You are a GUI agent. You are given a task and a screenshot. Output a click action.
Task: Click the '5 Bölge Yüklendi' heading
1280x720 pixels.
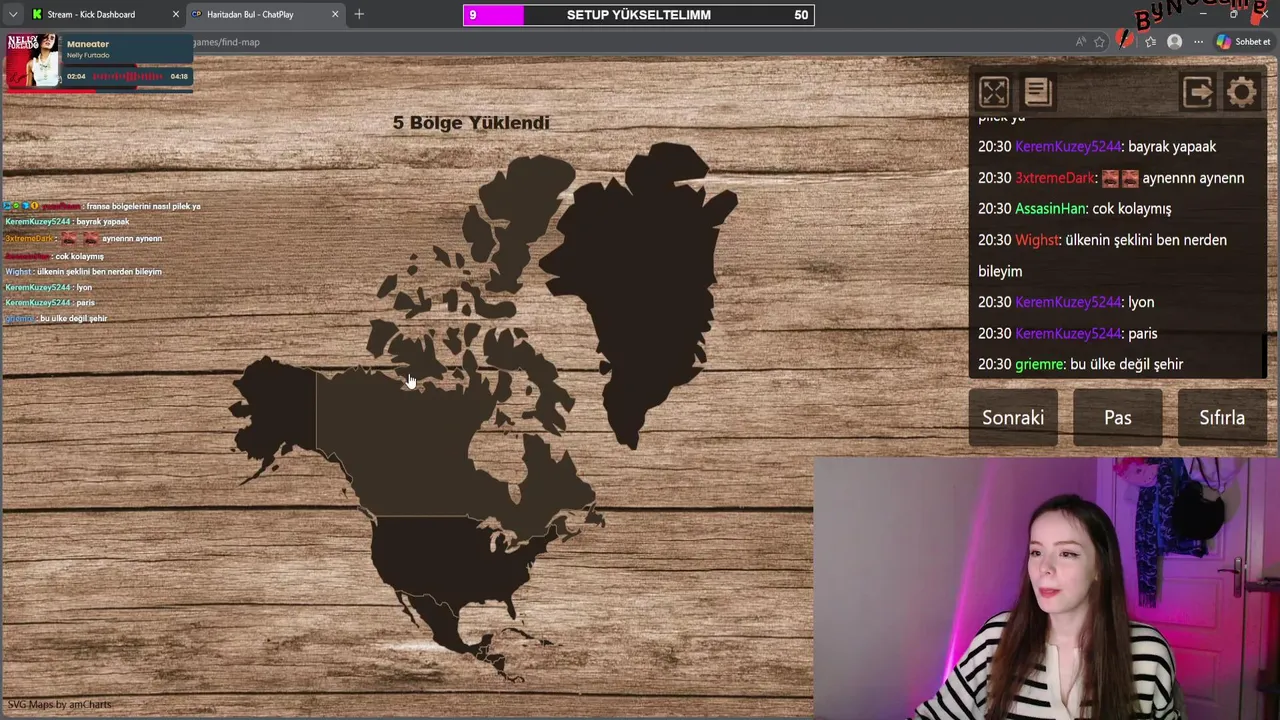[x=471, y=123]
